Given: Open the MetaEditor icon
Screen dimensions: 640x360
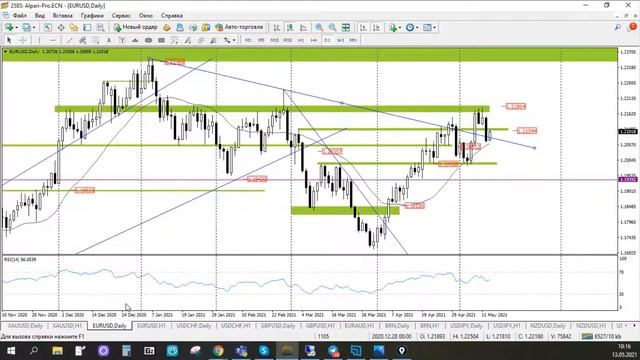Looking at the screenshot, I should [x=167, y=27].
